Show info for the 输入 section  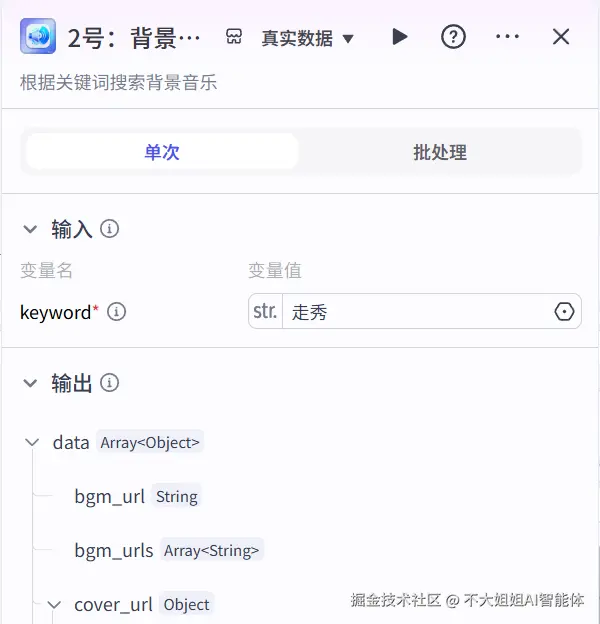point(109,229)
